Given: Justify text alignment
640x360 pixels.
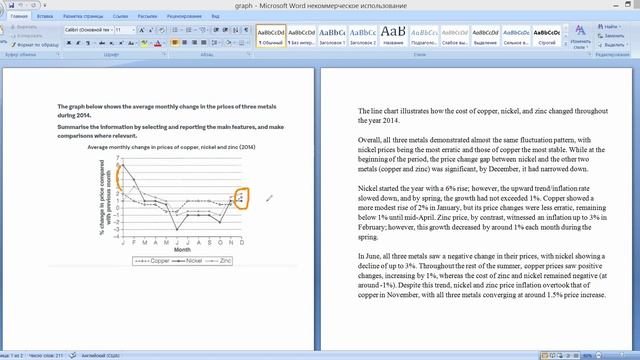Looking at the screenshot, I should pyautogui.click(x=204, y=43).
